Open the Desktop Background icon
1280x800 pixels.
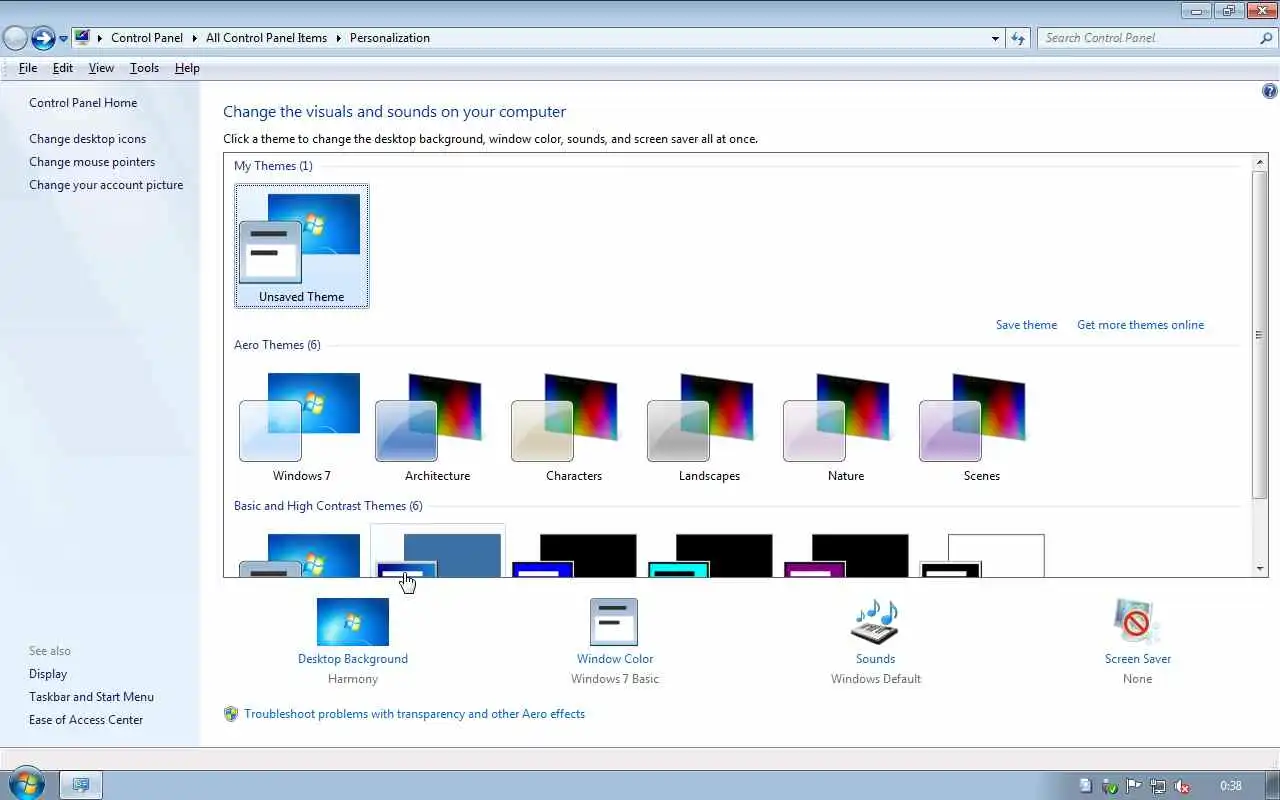[x=352, y=622]
